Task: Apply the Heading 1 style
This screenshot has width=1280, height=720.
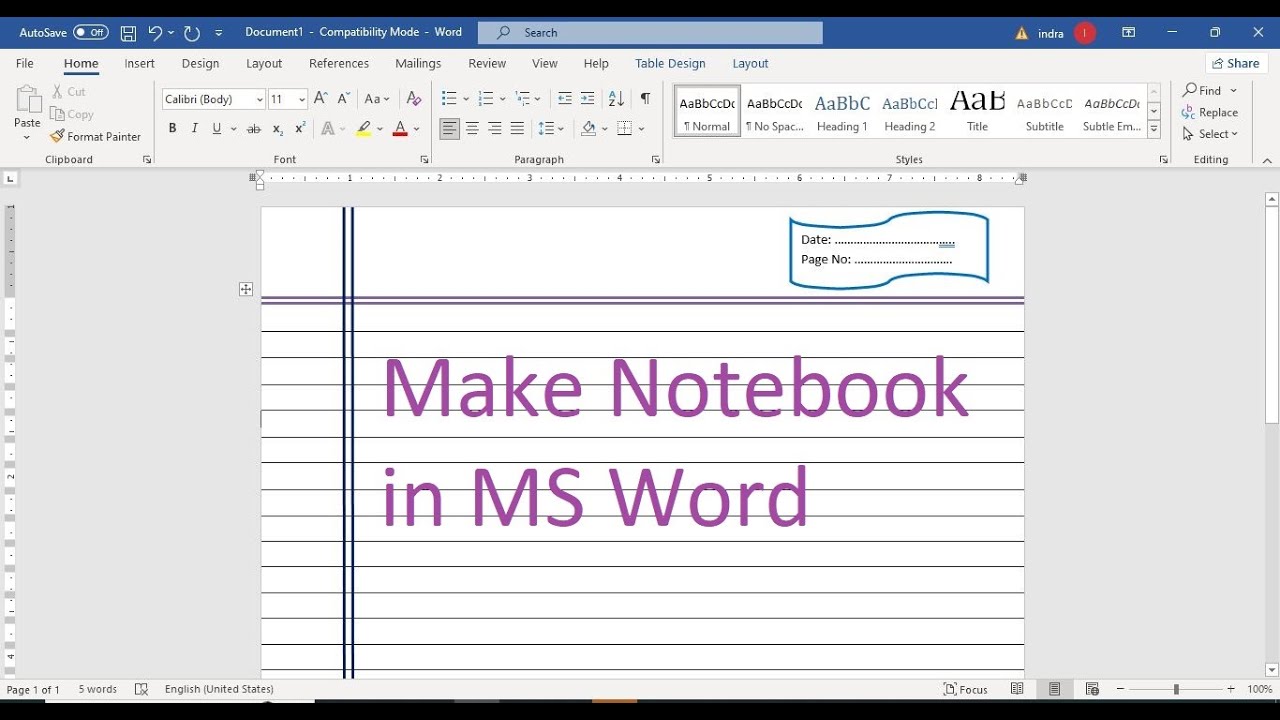Action: click(x=842, y=111)
